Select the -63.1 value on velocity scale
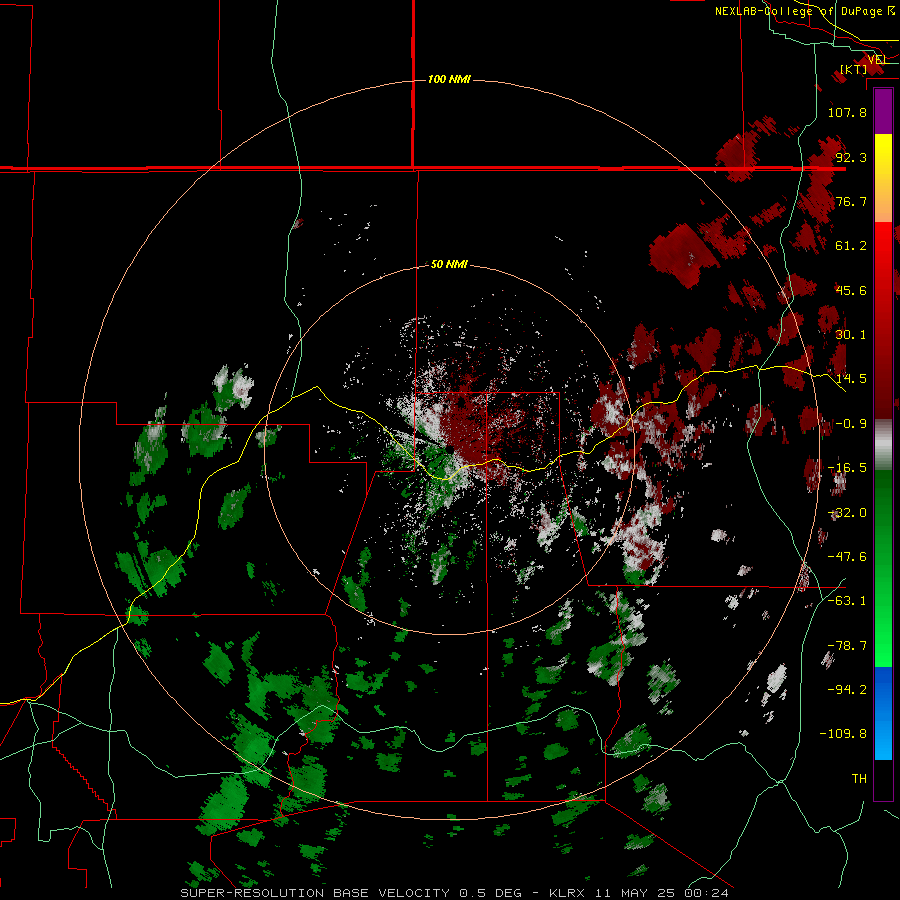Image resolution: width=900 pixels, height=900 pixels. tap(847, 601)
